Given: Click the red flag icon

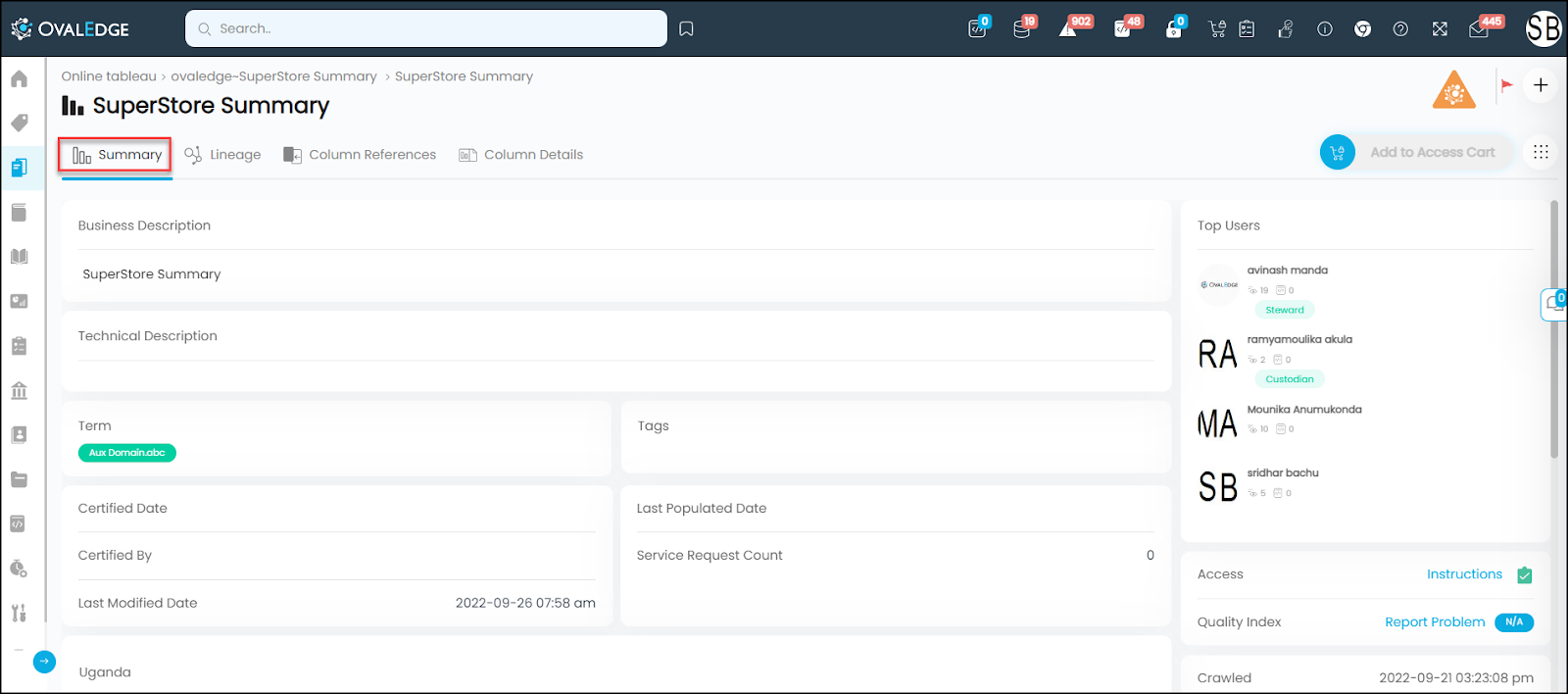Looking at the screenshot, I should tap(1506, 86).
